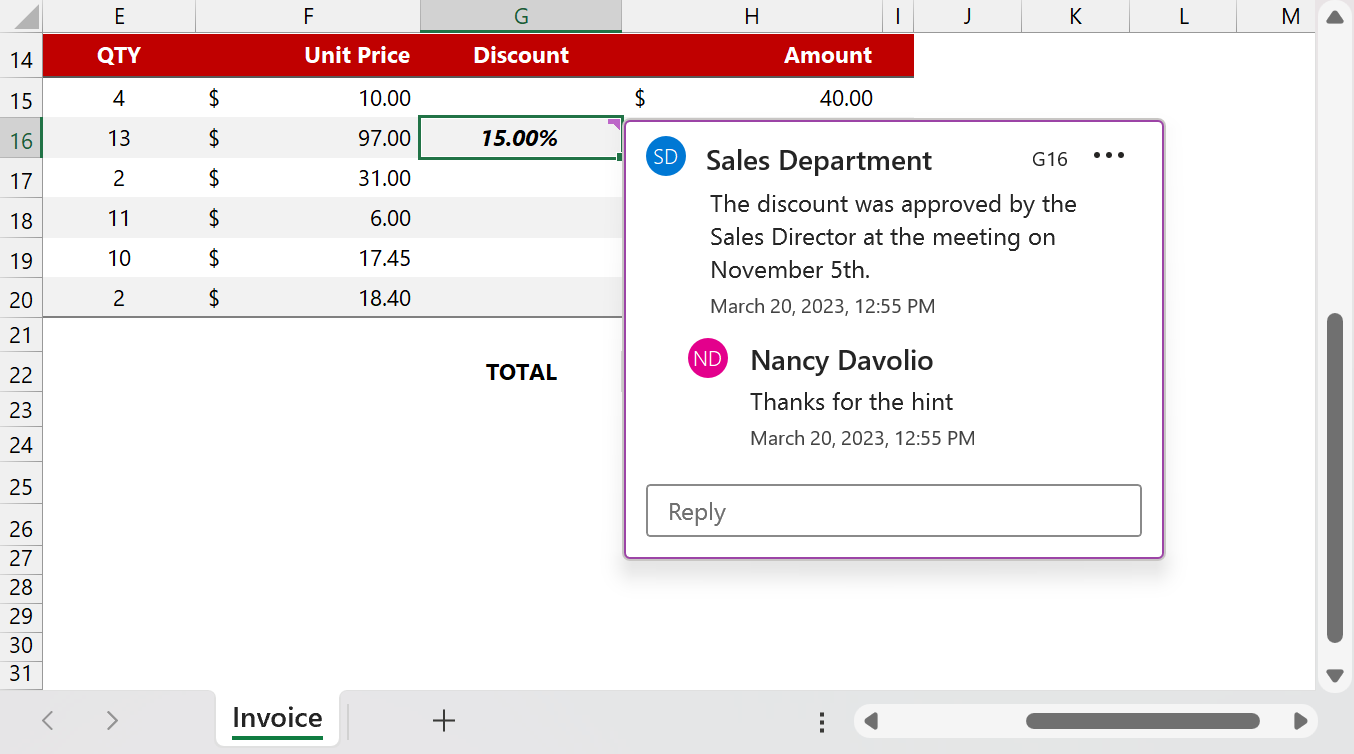Open the comment thread more options ellipsis
Image resolution: width=1354 pixels, height=754 pixels.
tap(1109, 156)
